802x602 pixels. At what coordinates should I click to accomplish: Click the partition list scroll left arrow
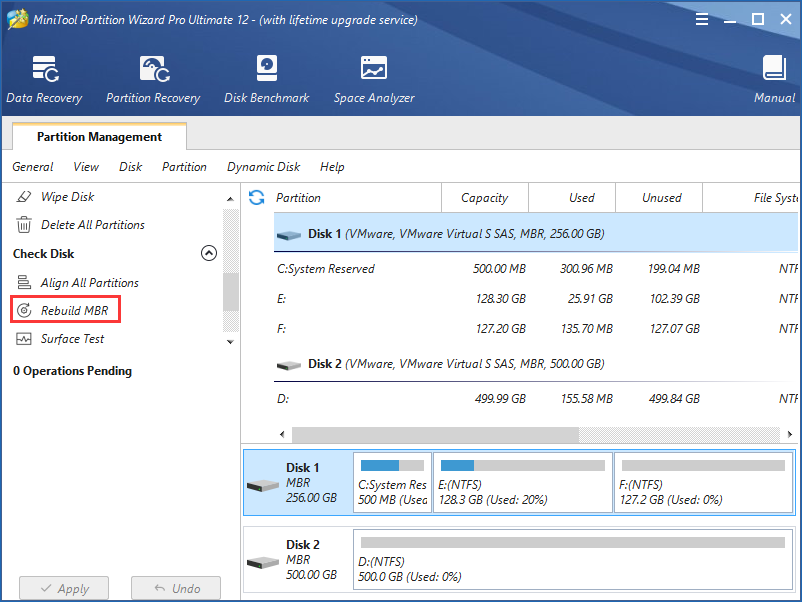(x=282, y=434)
